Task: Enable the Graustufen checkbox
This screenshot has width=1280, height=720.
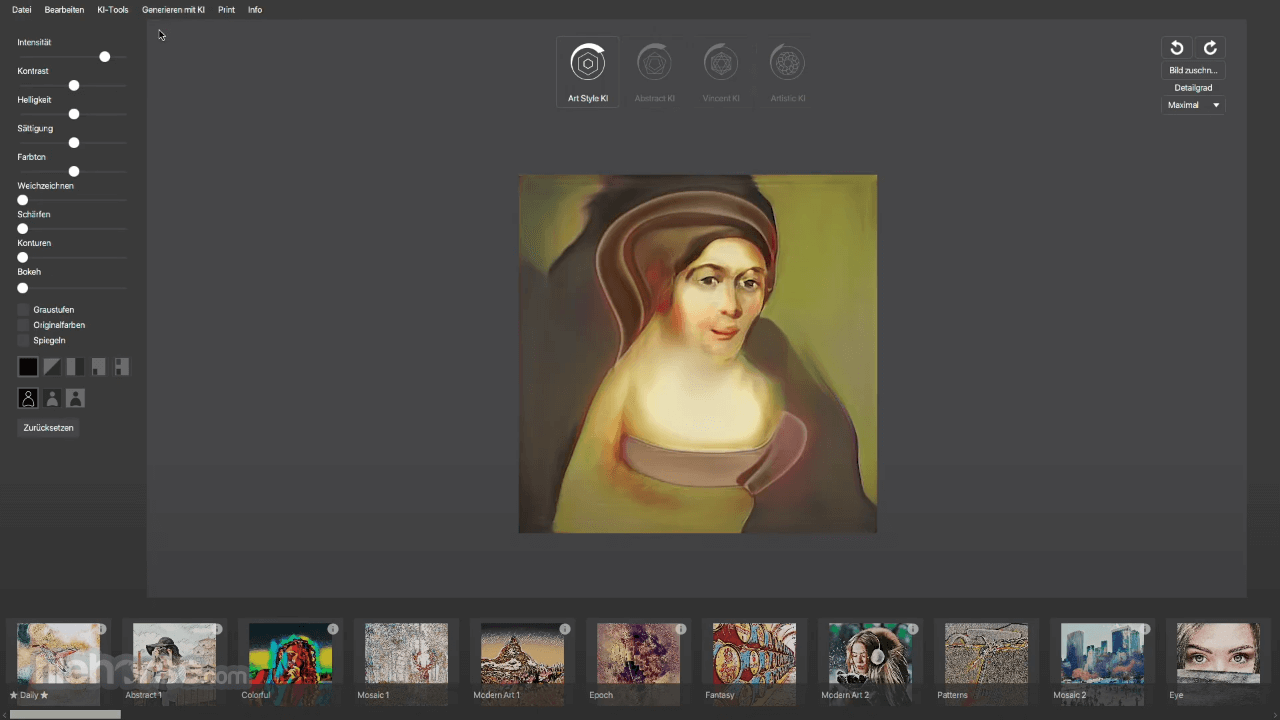Action: [23, 310]
